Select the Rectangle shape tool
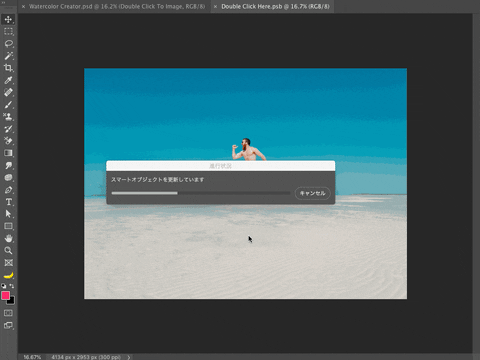Viewport: 480px width, 360px height. coord(8,226)
